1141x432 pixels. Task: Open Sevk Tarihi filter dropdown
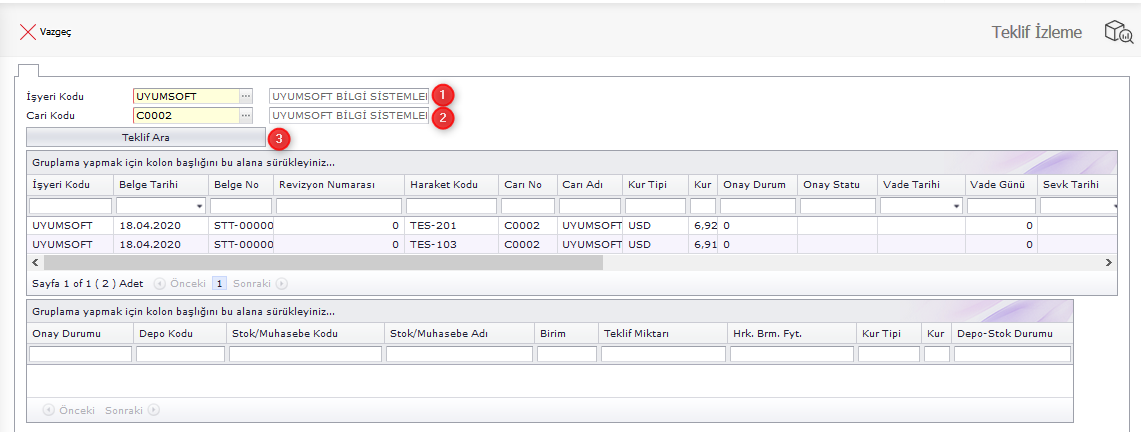[x=1114, y=206]
